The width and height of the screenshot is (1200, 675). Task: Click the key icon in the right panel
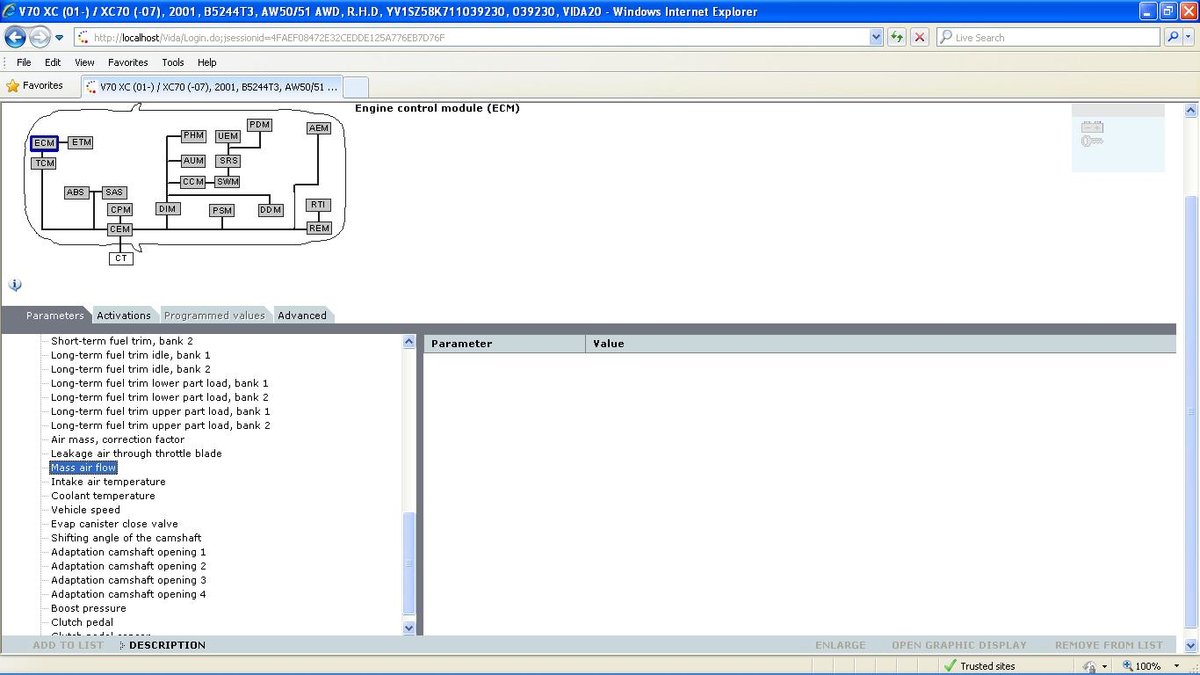(x=1090, y=141)
